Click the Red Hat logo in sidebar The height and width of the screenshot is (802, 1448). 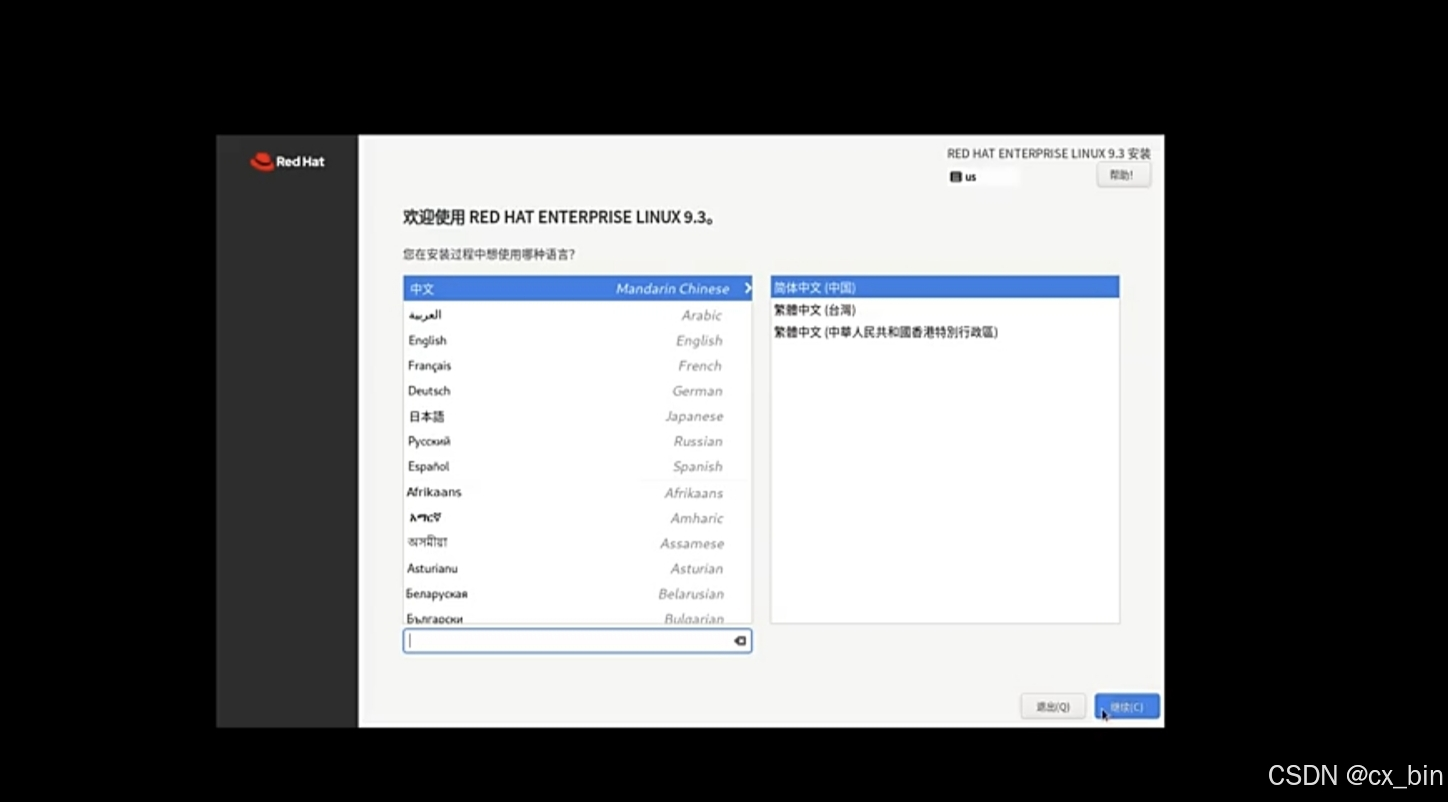(x=287, y=162)
